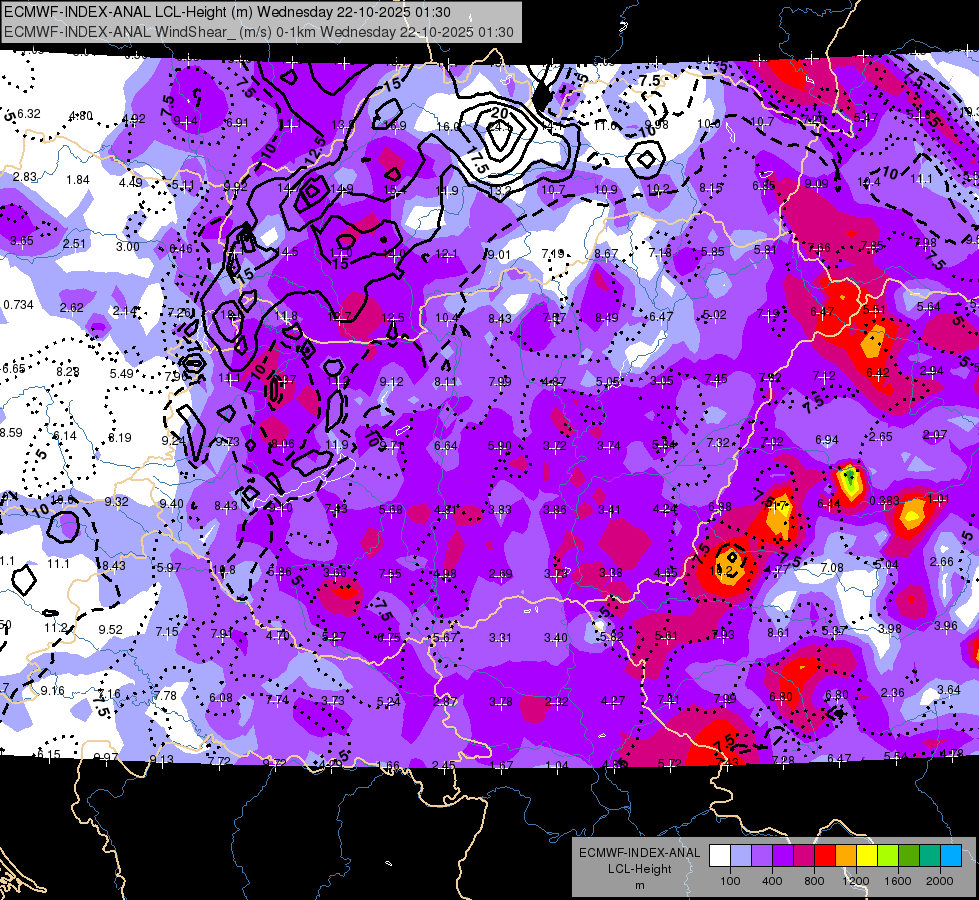Click the legend tick label 100
This screenshot has height=900, width=979.
click(730, 881)
